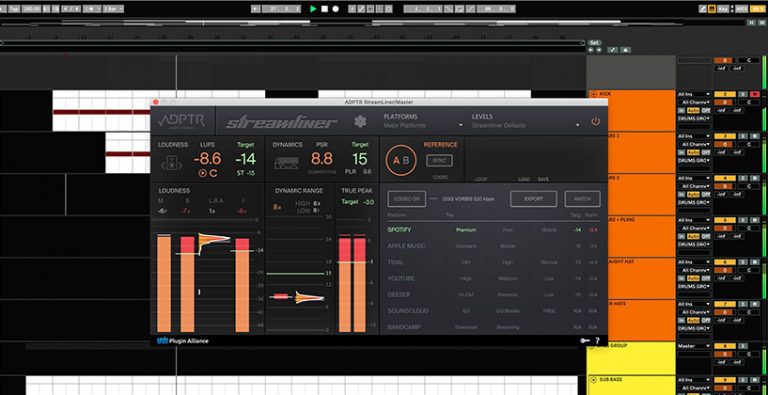Open StreamLiner settings gear icon

pos(360,121)
